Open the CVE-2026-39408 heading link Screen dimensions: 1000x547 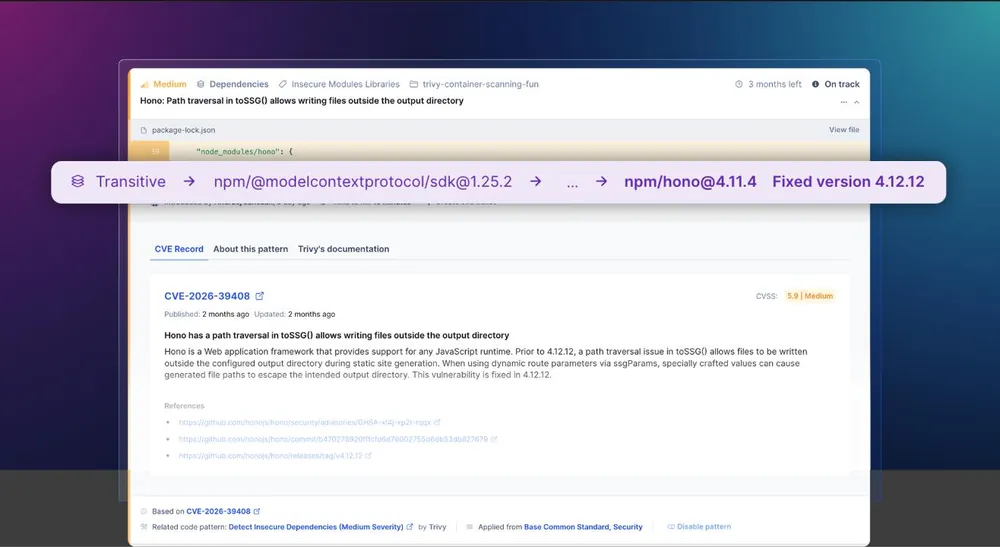pyautogui.click(x=207, y=296)
